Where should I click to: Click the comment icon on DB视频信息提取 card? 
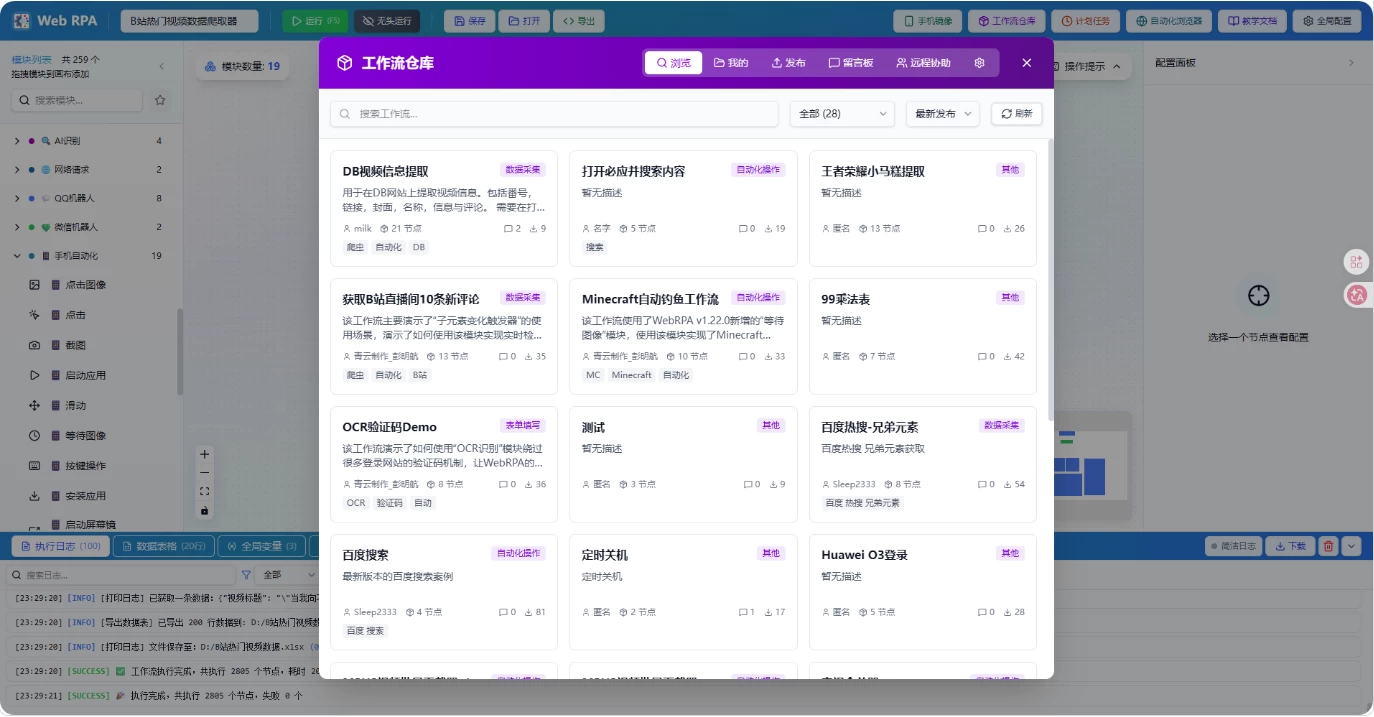click(508, 229)
